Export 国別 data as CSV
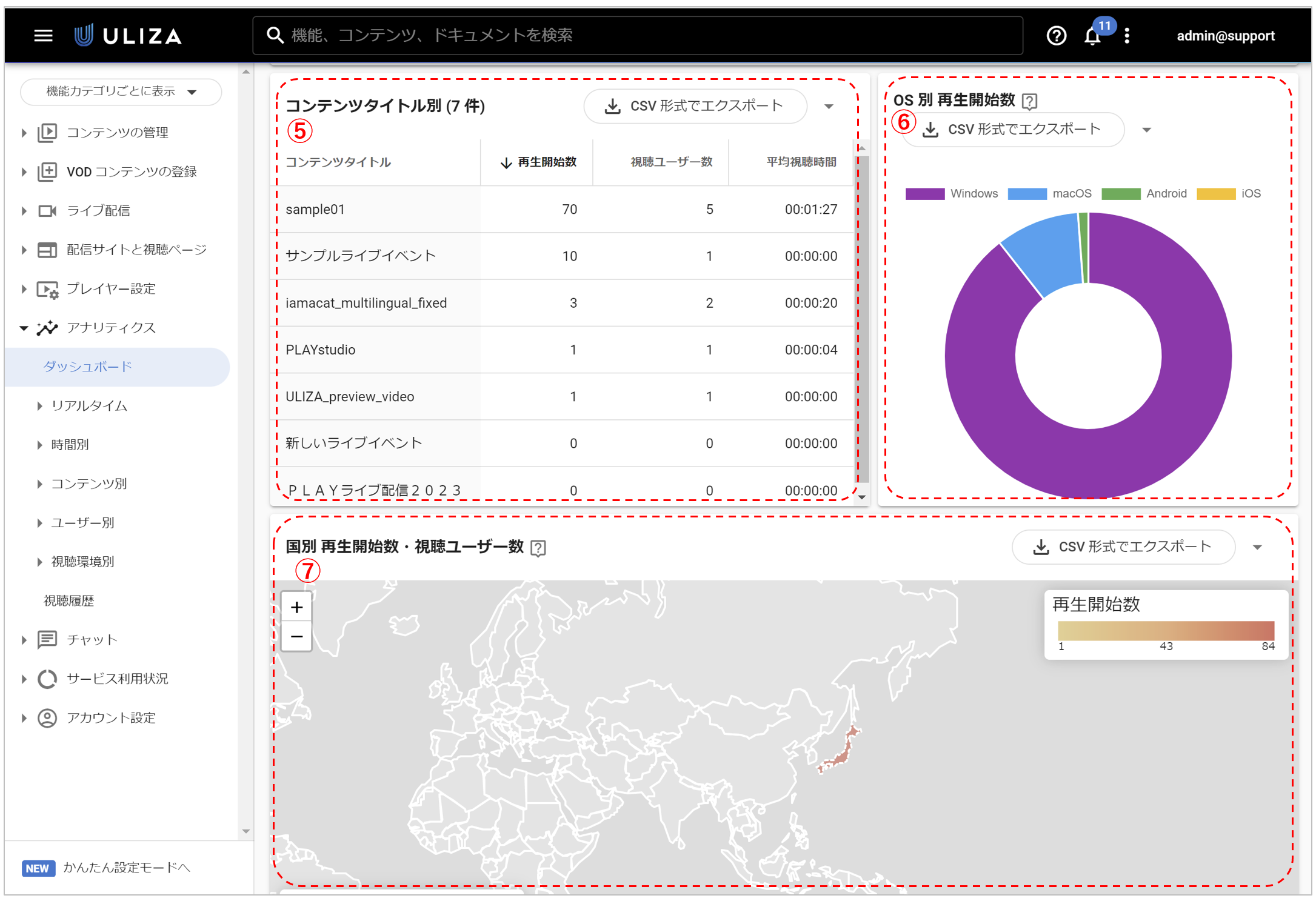This screenshot has width=1316, height=904. (1123, 547)
